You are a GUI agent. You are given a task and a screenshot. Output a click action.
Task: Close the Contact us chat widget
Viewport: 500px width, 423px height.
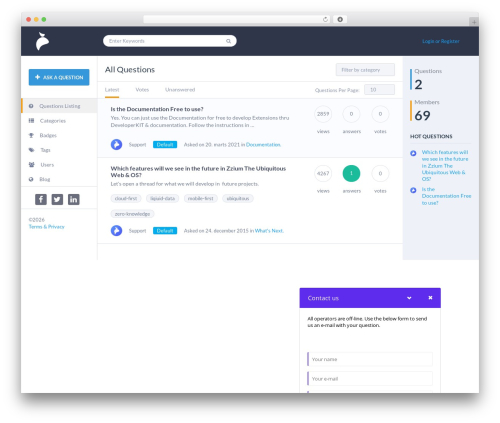tap(430, 298)
